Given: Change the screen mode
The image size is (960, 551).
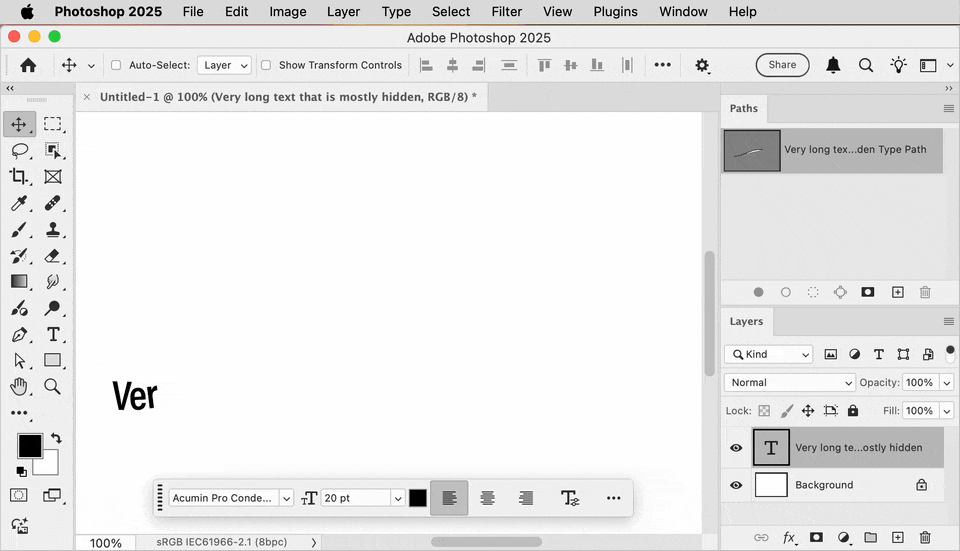Looking at the screenshot, I should click(x=52, y=495).
